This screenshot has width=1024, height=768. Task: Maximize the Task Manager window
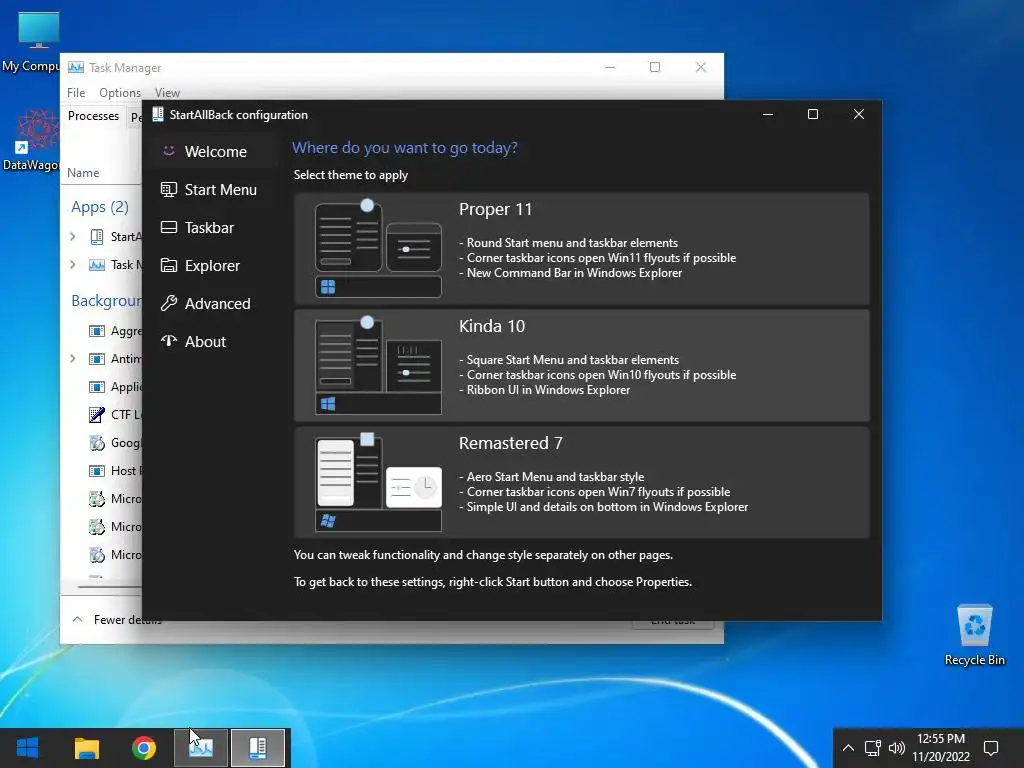click(655, 67)
